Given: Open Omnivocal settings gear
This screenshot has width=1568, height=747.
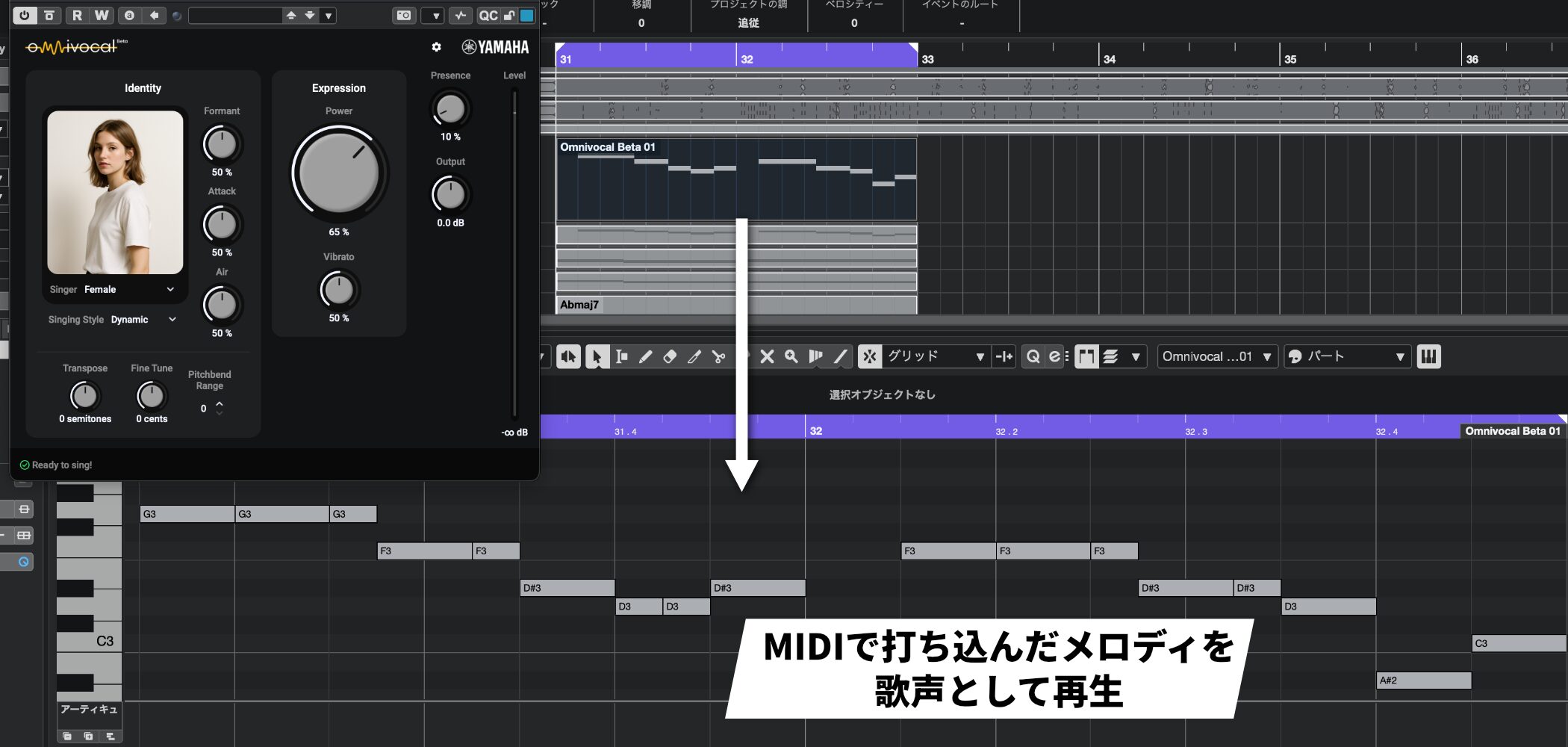Looking at the screenshot, I should coord(436,47).
